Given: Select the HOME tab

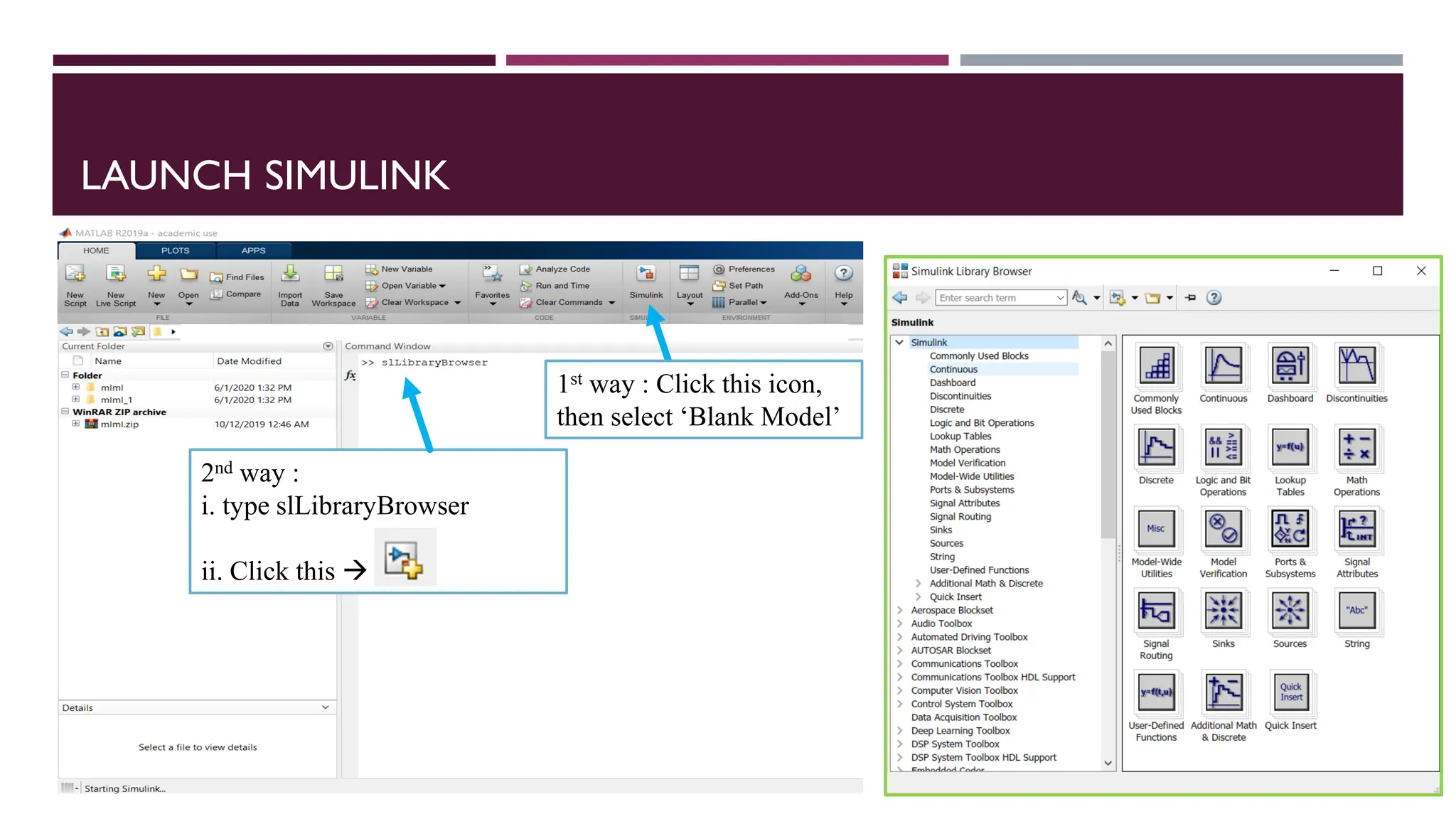Looking at the screenshot, I should (96, 250).
